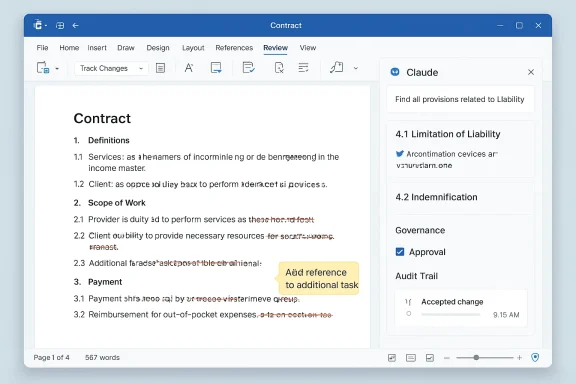Minimize the Contract window

500,25
